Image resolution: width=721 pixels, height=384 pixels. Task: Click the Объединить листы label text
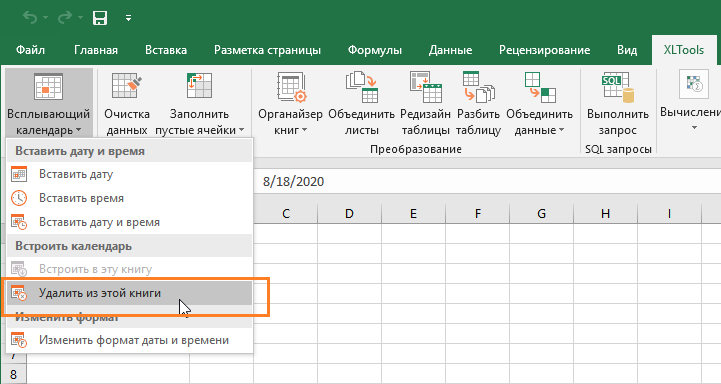click(361, 122)
